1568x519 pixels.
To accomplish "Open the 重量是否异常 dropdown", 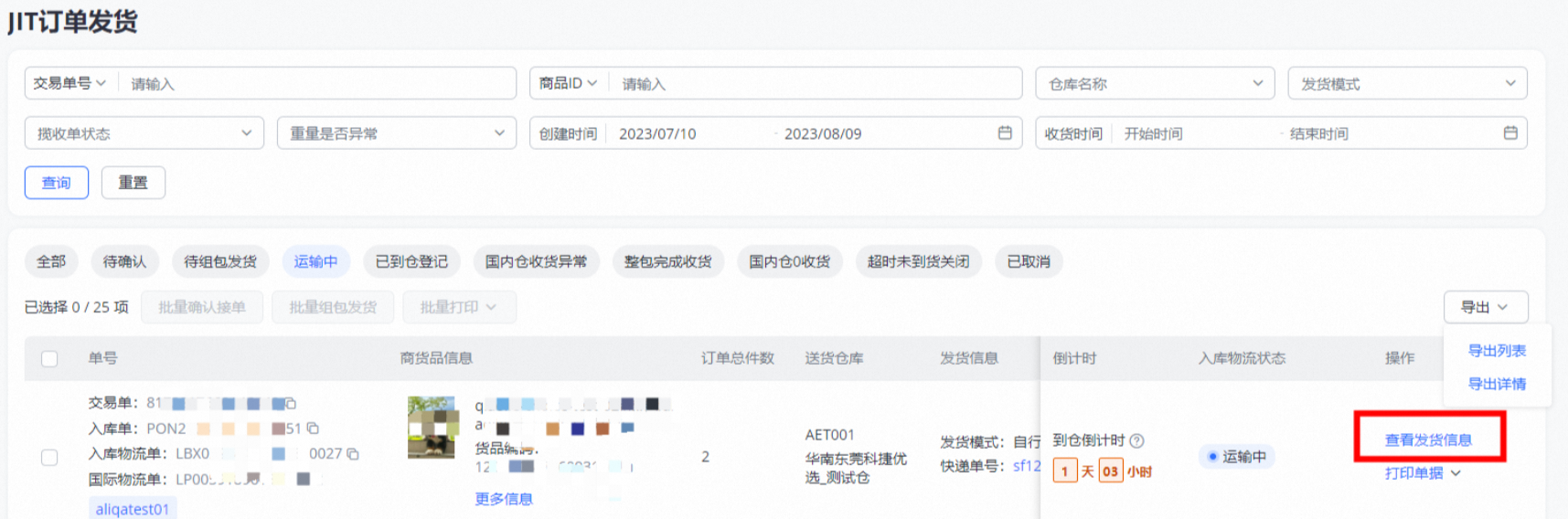I will click(x=396, y=133).
